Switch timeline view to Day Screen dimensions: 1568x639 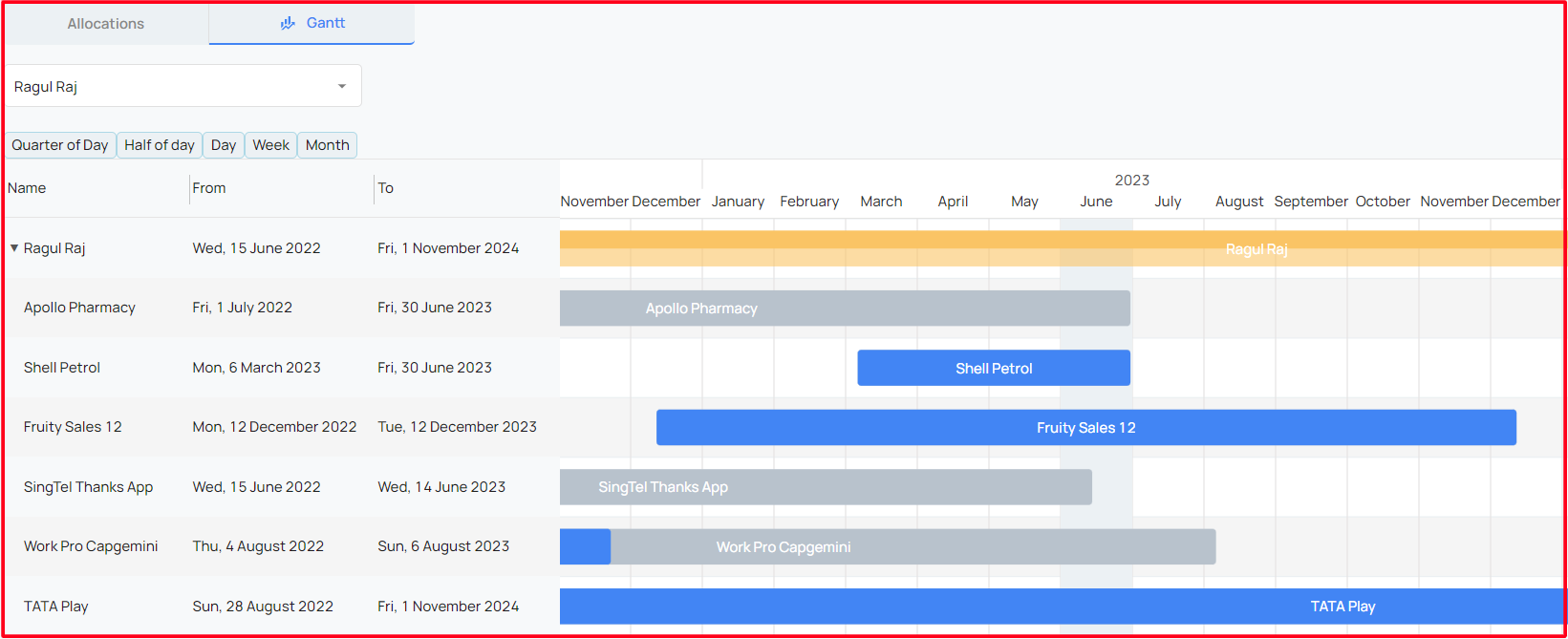coord(224,145)
